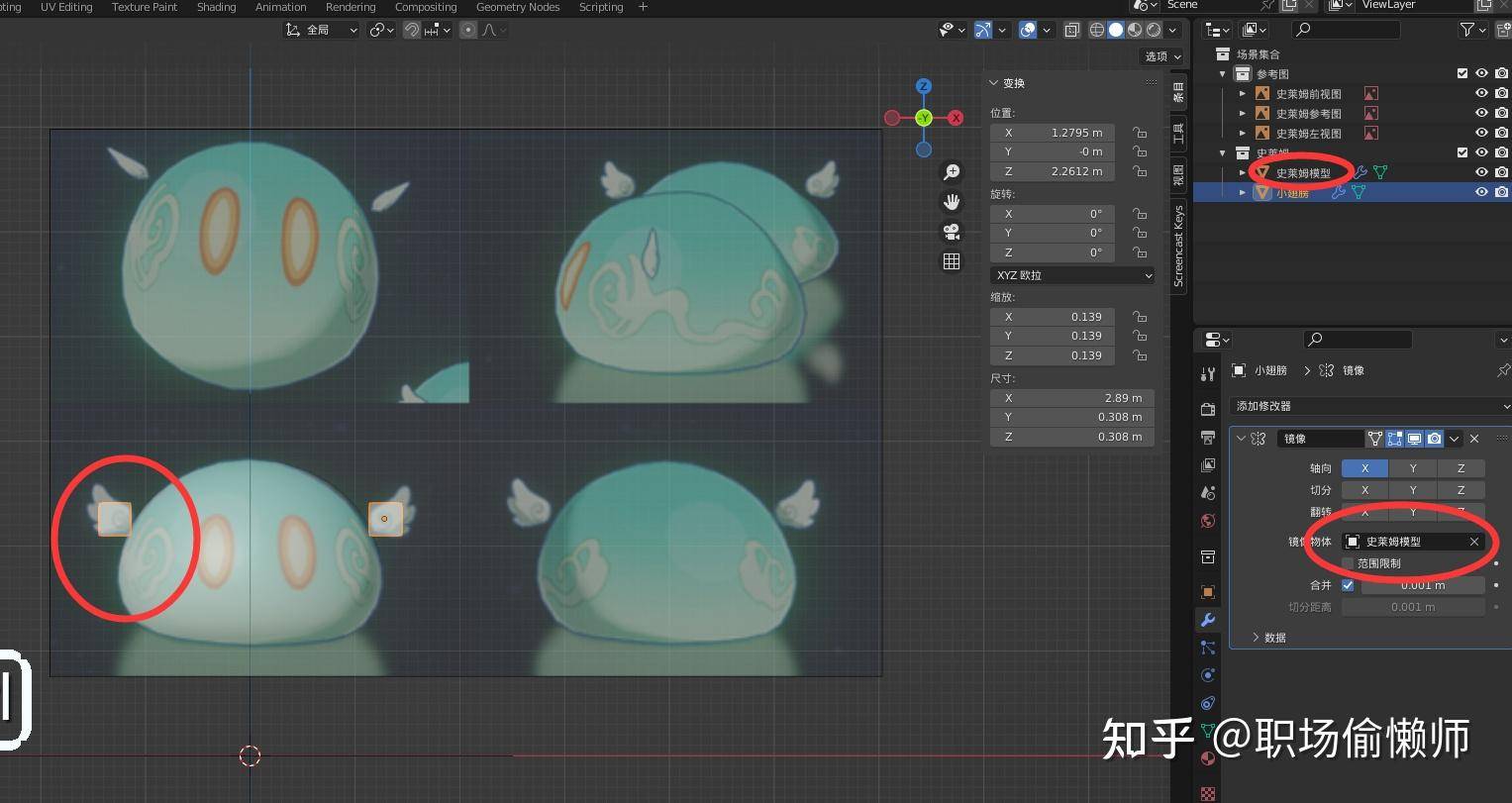Collapse 参考图 collection

(x=1223, y=73)
